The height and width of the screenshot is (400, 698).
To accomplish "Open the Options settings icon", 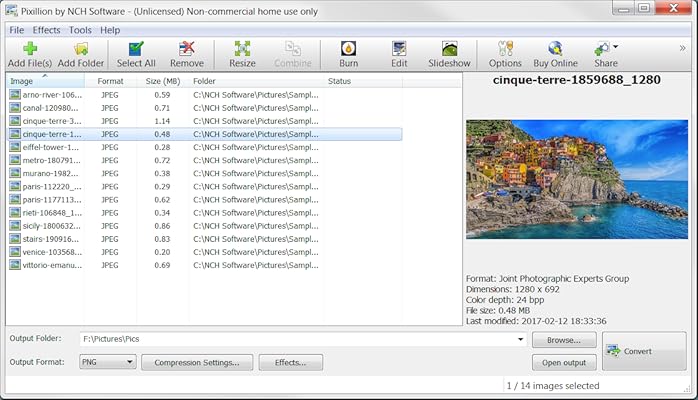I will coord(505,48).
